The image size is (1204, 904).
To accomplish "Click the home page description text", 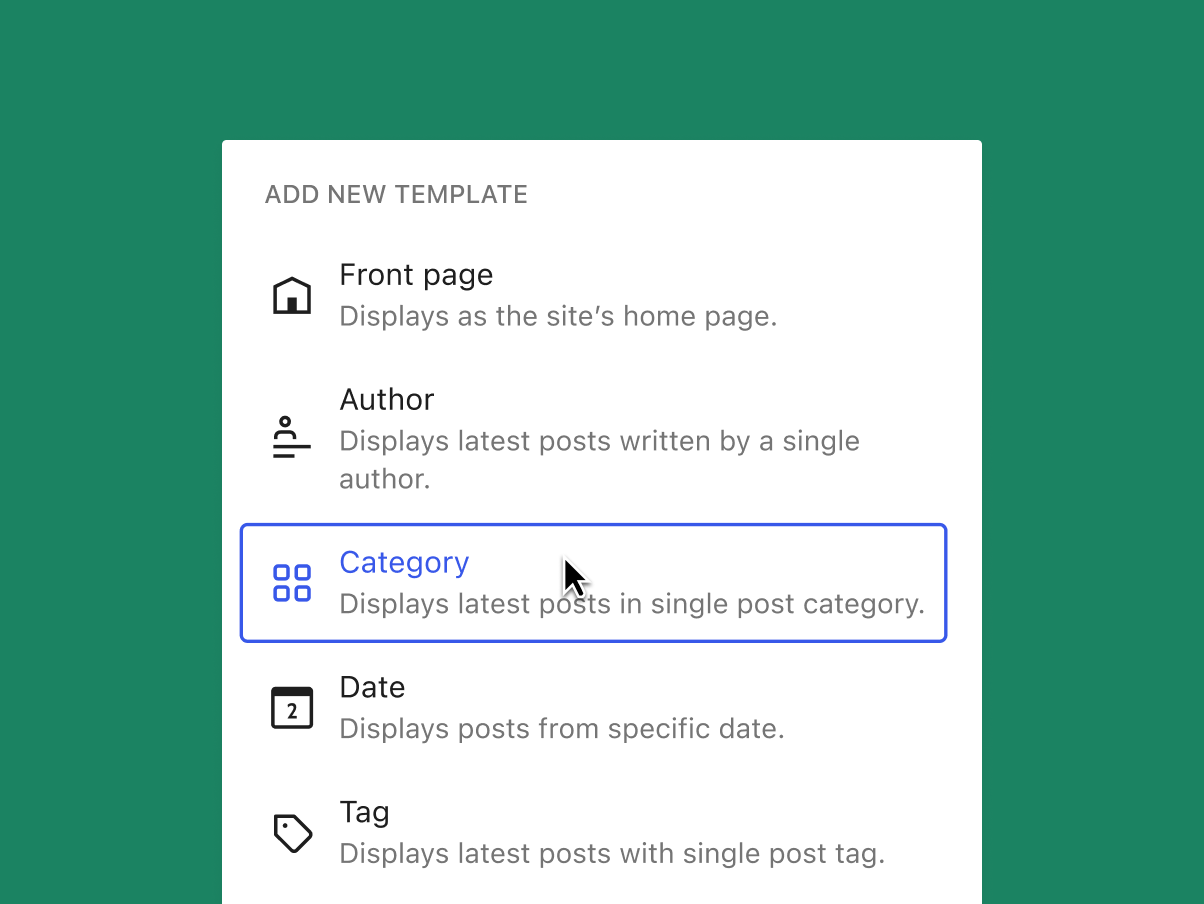I will [558, 316].
